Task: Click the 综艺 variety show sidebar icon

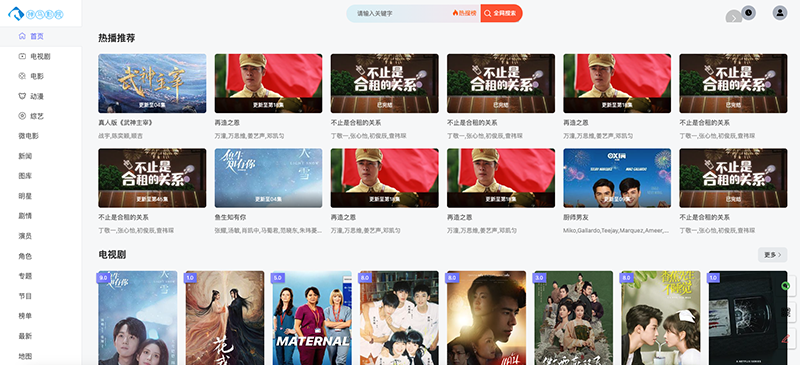Action: [x=22, y=116]
